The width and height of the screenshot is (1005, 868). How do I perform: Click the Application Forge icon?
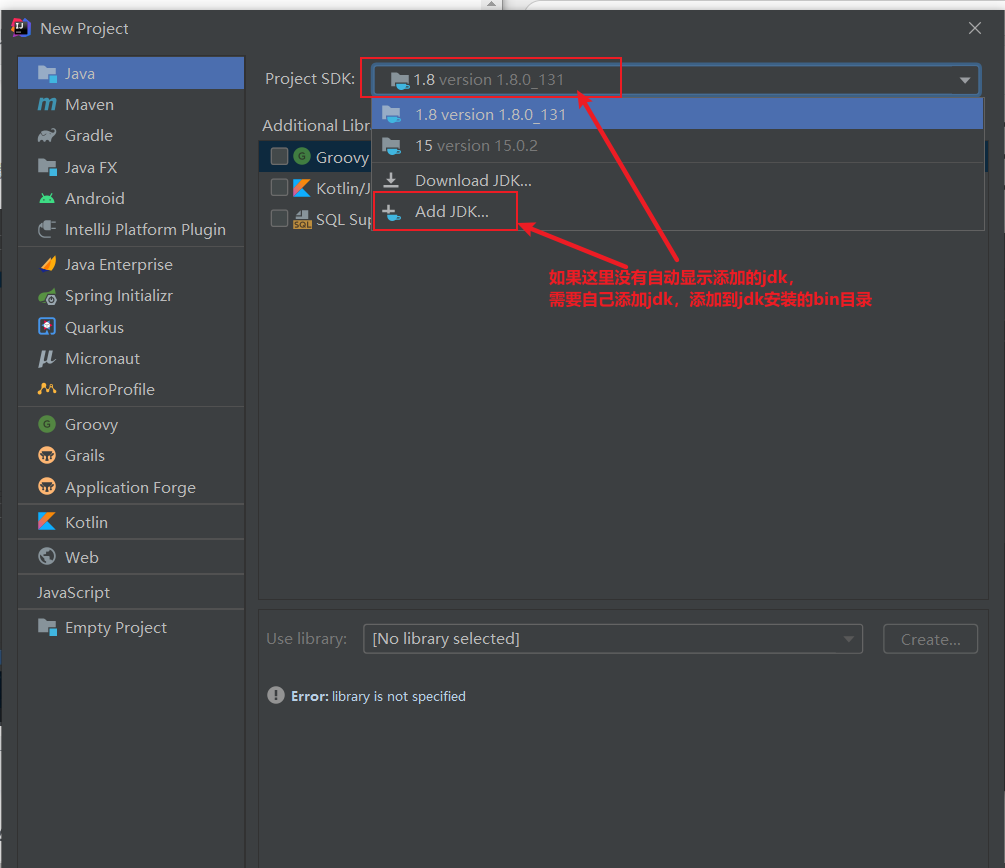point(47,487)
